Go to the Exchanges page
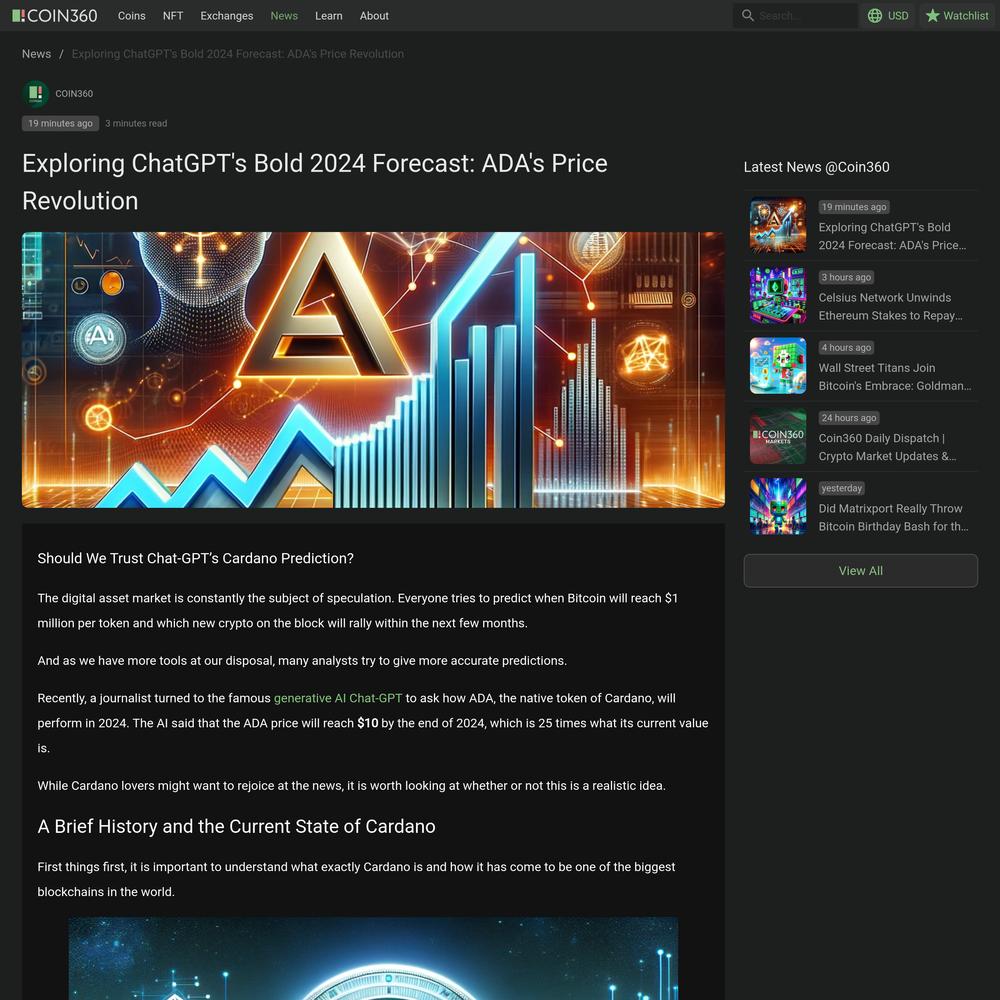This screenshot has width=1000, height=1000. click(x=226, y=16)
